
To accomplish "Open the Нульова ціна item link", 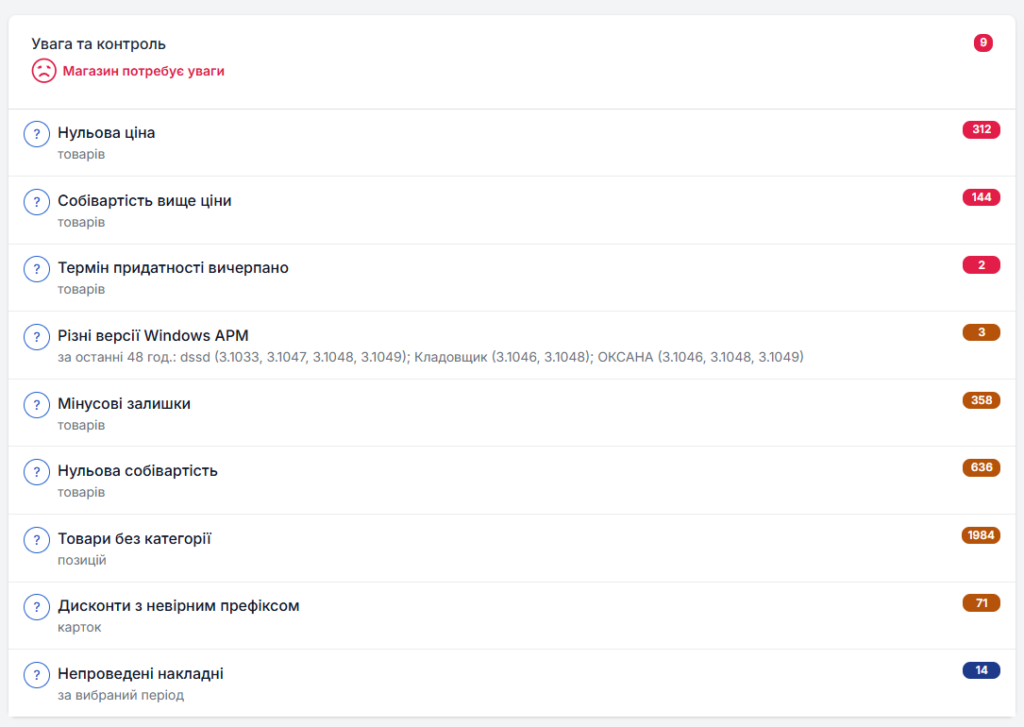I will [x=106, y=133].
